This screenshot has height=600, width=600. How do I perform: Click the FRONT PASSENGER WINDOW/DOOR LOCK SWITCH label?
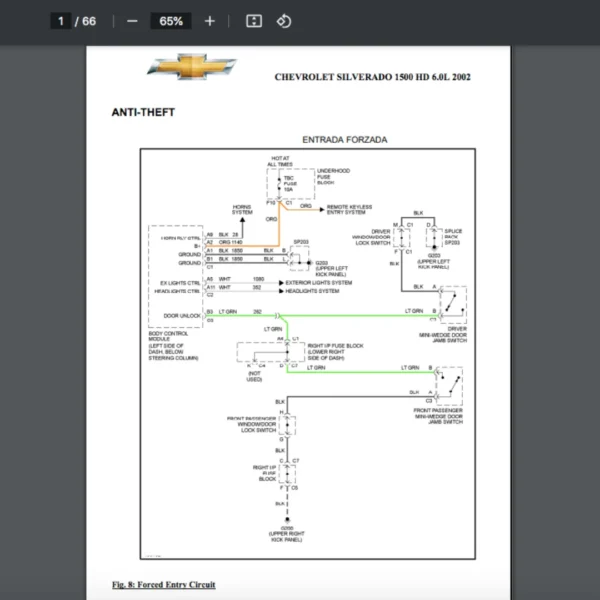(251, 424)
